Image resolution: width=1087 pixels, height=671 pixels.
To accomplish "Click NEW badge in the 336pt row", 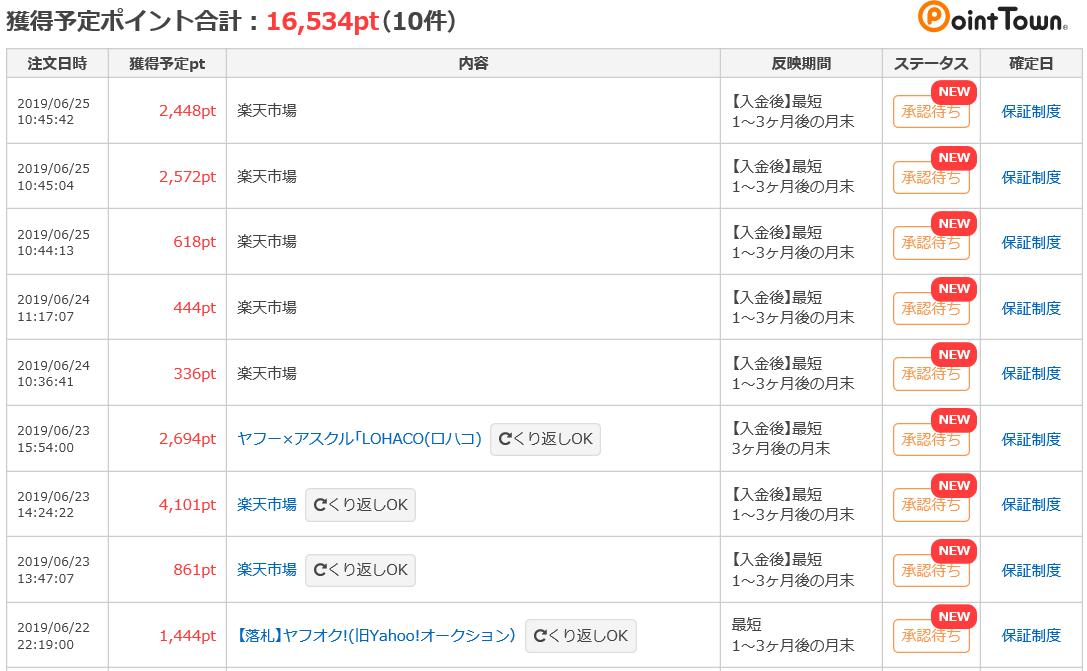I will (x=954, y=355).
